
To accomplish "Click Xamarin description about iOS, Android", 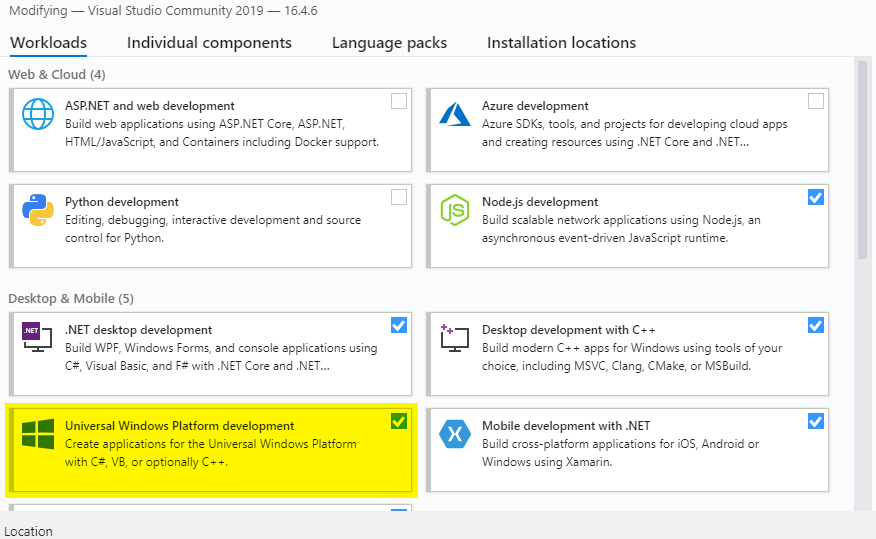I will (x=621, y=453).
